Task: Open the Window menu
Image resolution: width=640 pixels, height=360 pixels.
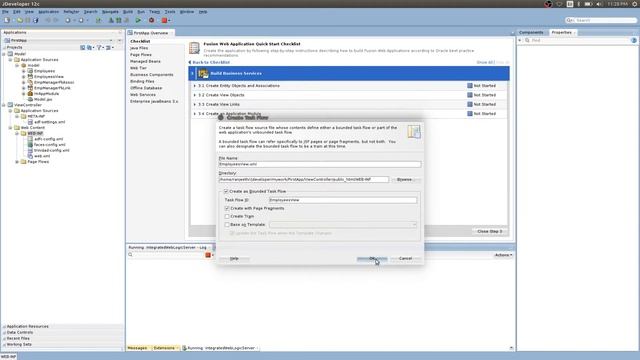Action: tap(187, 12)
